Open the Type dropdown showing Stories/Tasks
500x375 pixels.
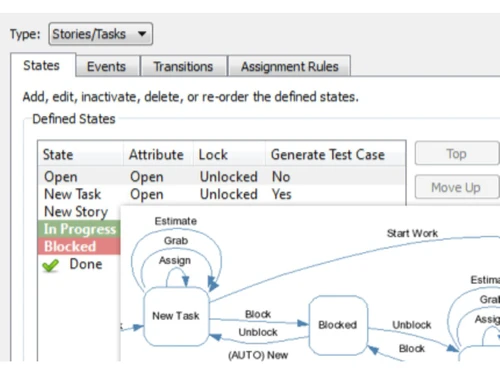click(x=100, y=34)
